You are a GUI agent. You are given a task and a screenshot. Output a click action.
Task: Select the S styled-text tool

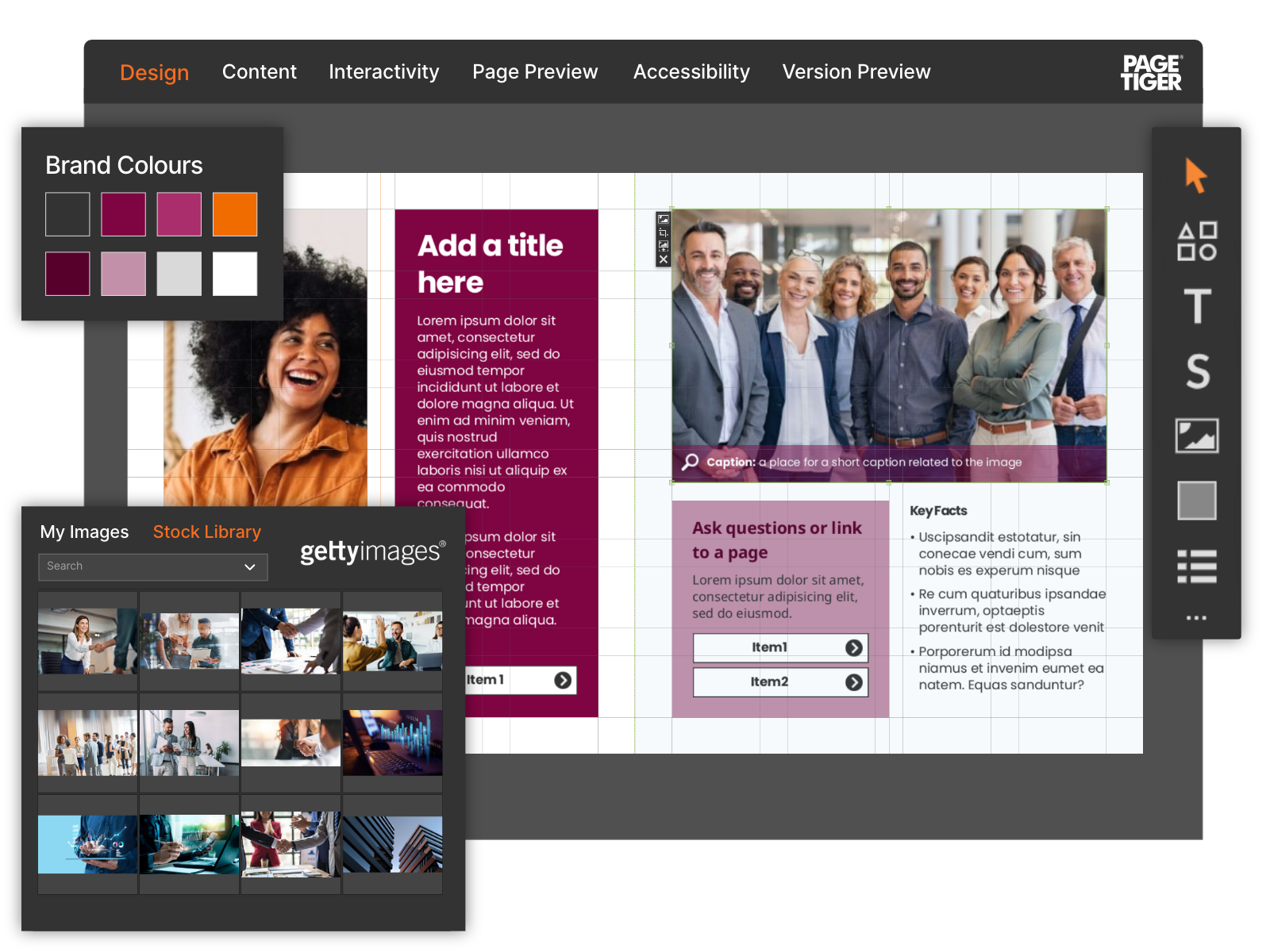[1198, 371]
